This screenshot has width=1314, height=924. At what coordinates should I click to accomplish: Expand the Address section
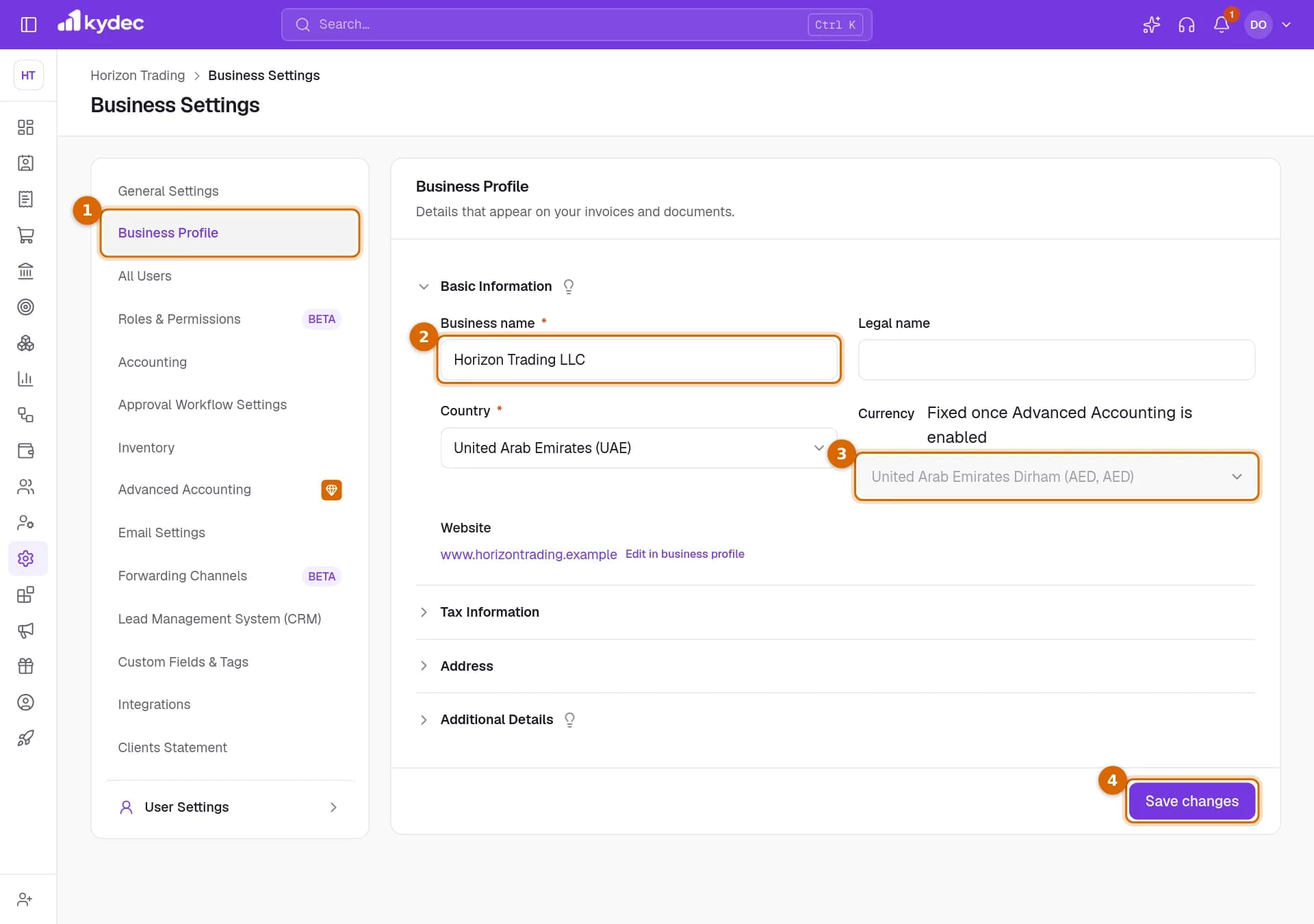point(424,666)
